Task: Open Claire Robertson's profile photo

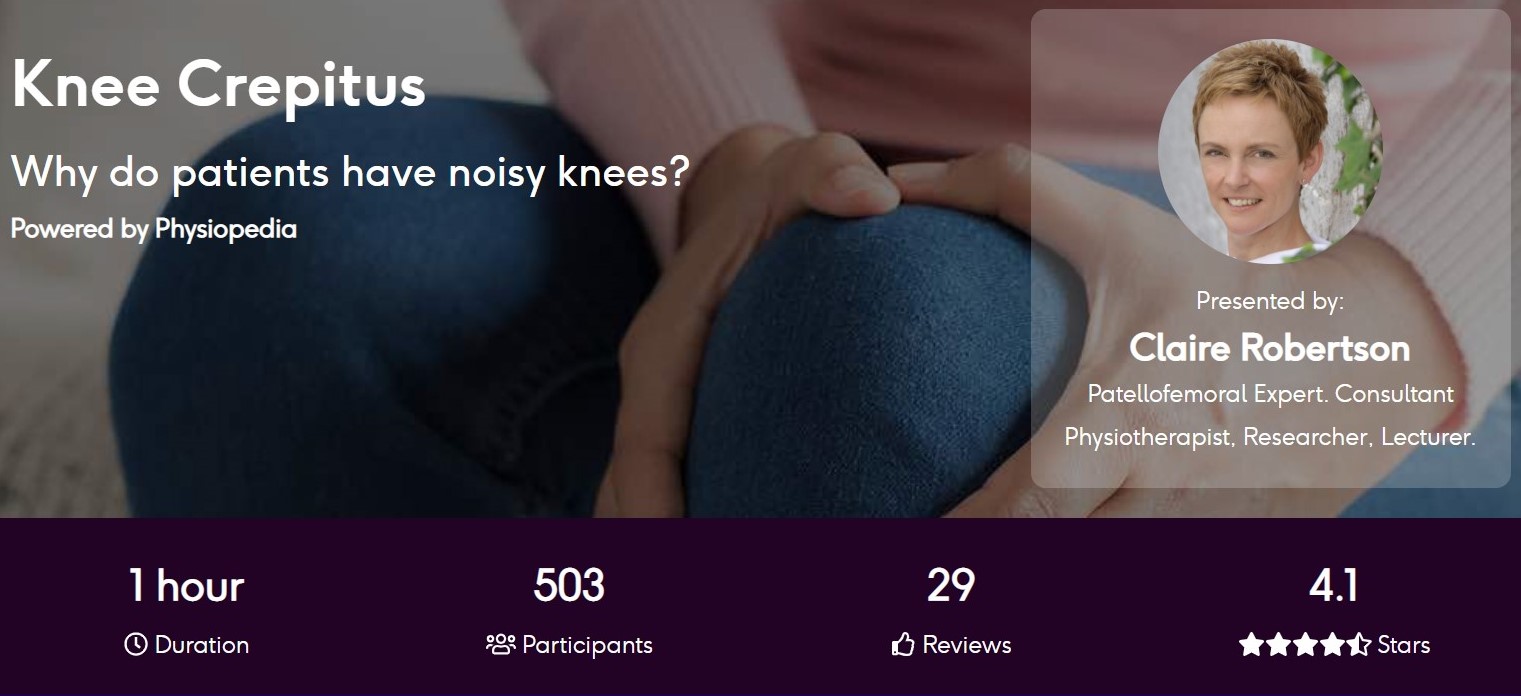Action: tap(1270, 151)
